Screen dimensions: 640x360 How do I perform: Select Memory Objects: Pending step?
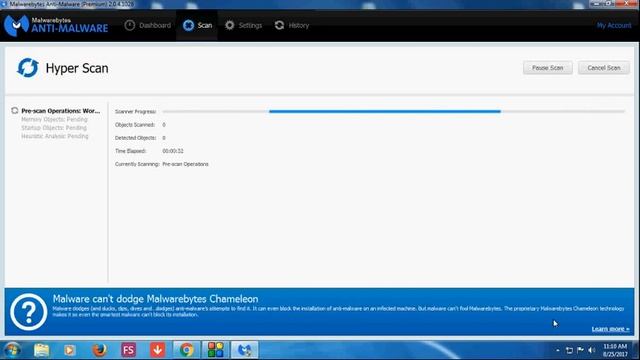(x=54, y=120)
